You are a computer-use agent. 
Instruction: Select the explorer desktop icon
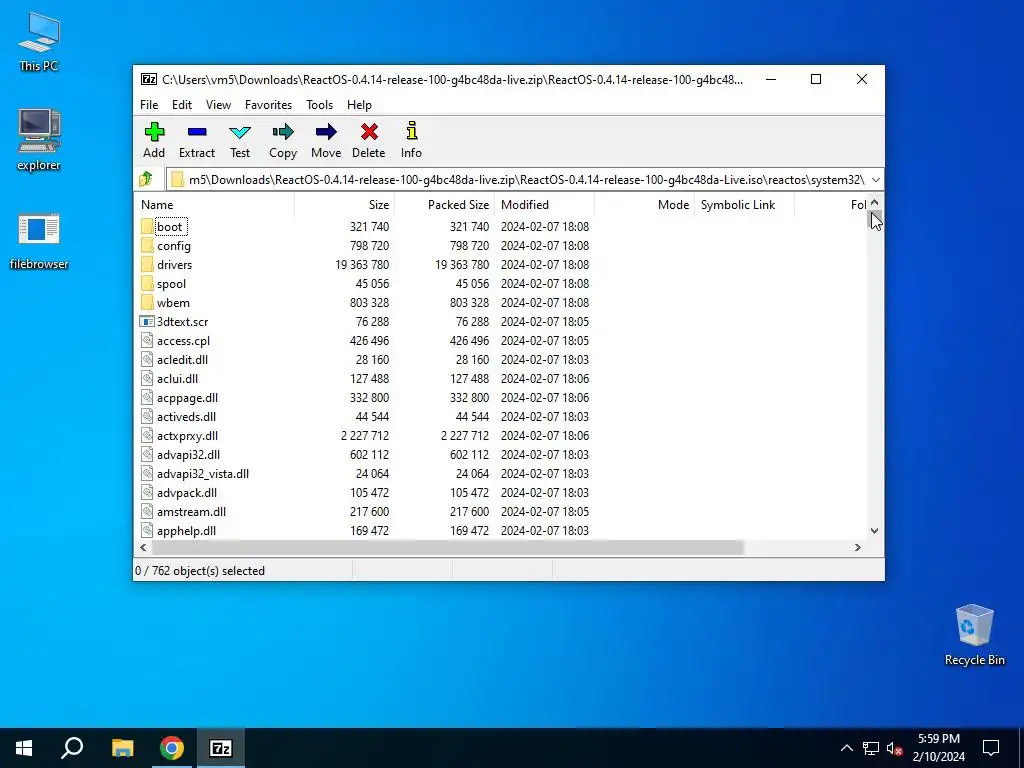39,140
